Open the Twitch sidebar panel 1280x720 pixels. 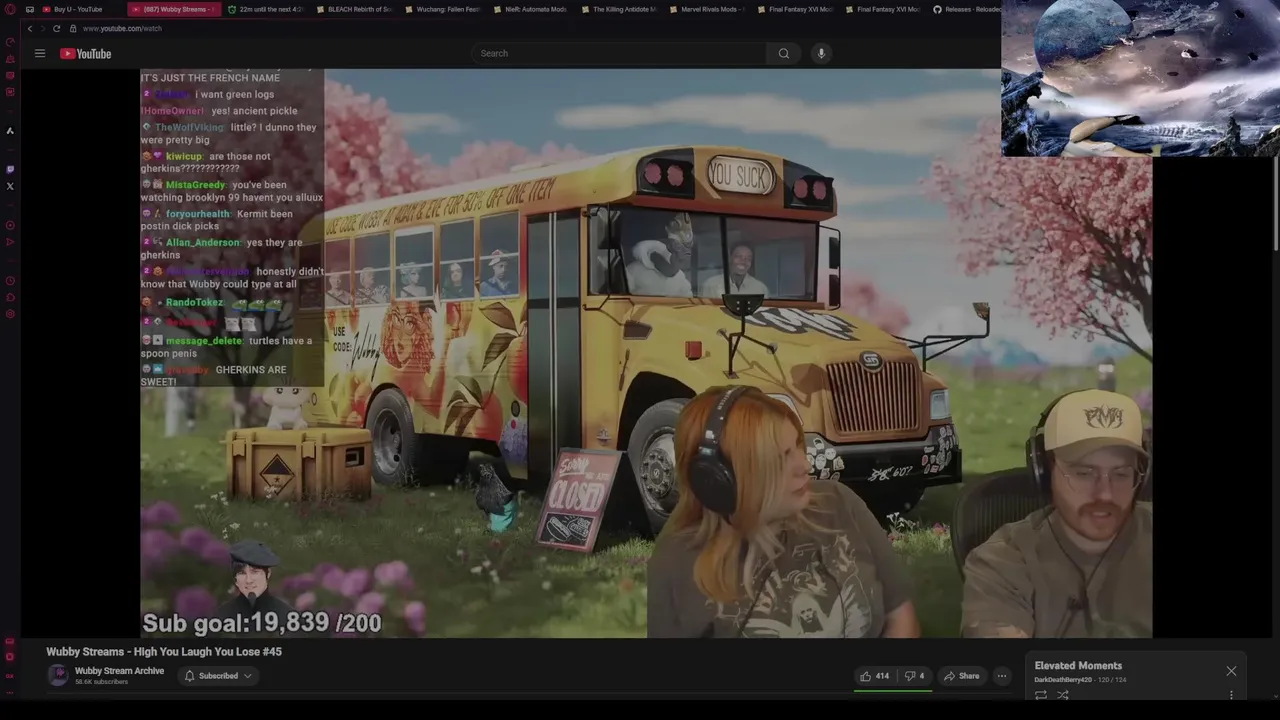click(x=10, y=169)
